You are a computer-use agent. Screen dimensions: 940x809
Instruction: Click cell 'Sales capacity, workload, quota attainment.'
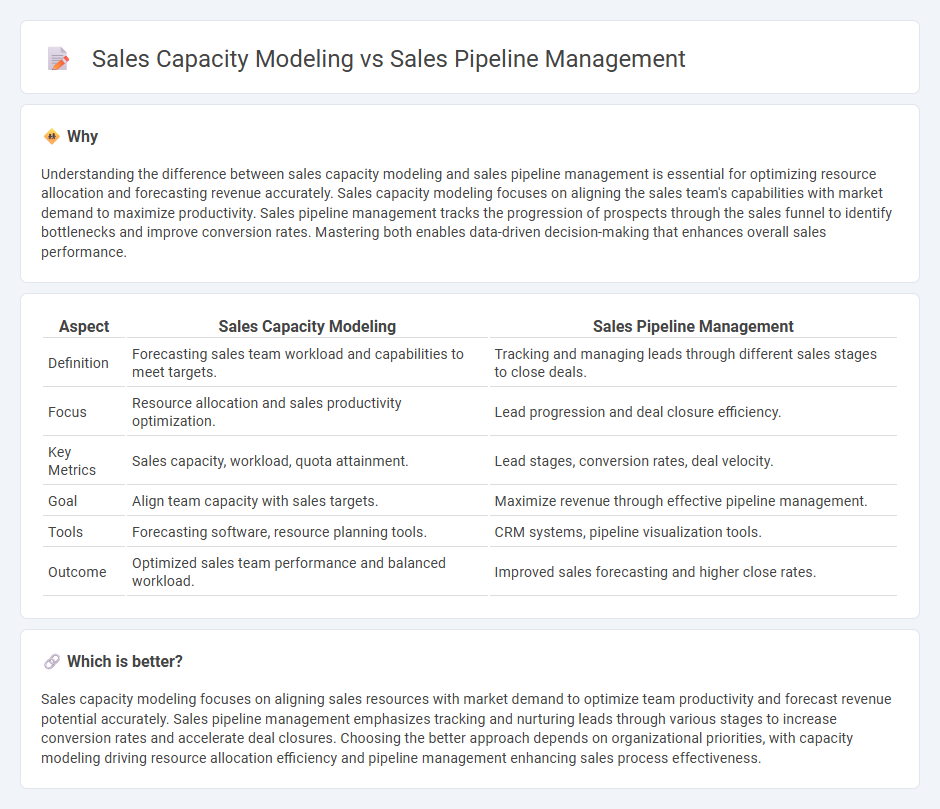coord(307,461)
